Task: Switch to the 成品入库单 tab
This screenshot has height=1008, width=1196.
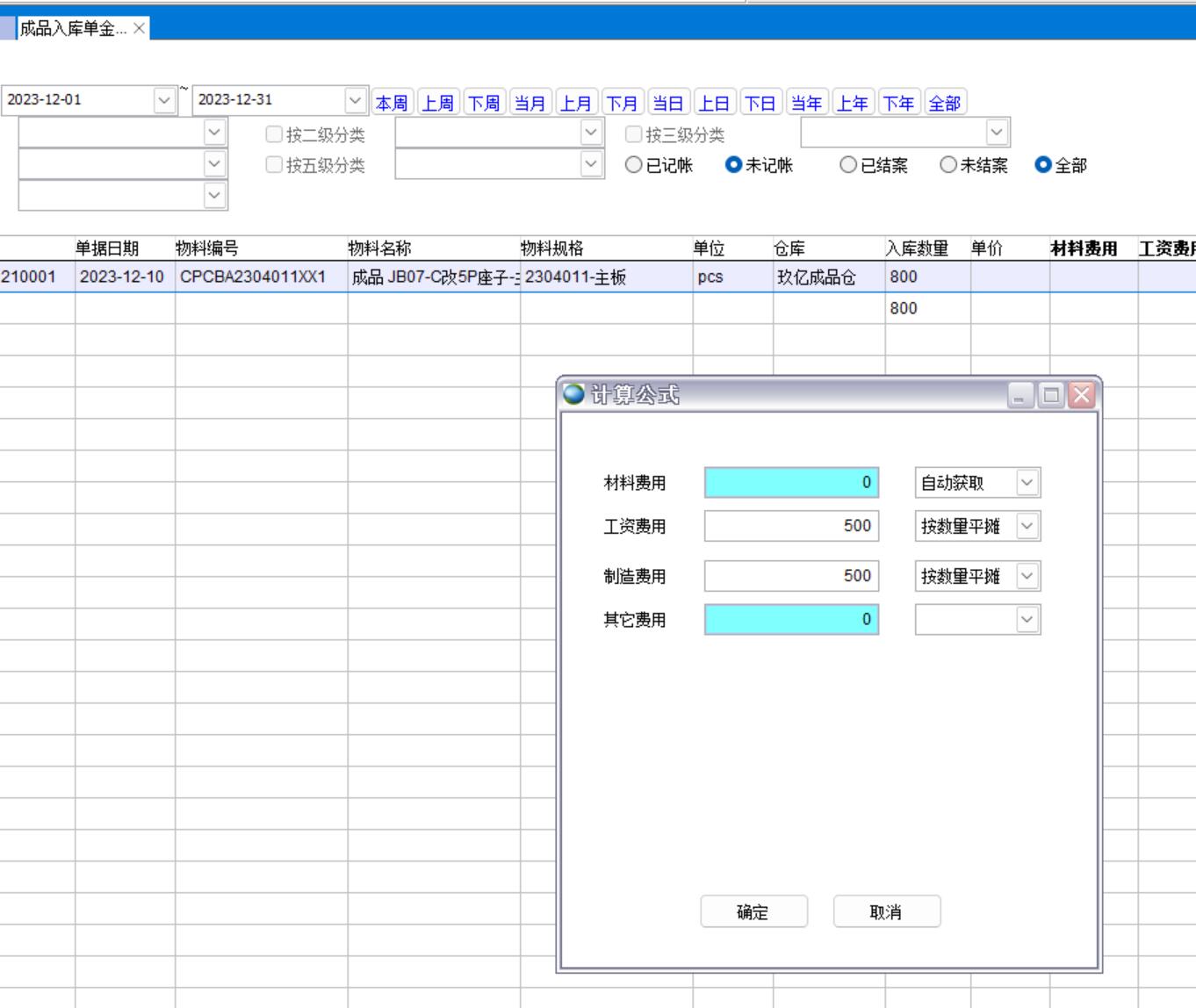Action: (x=72, y=28)
